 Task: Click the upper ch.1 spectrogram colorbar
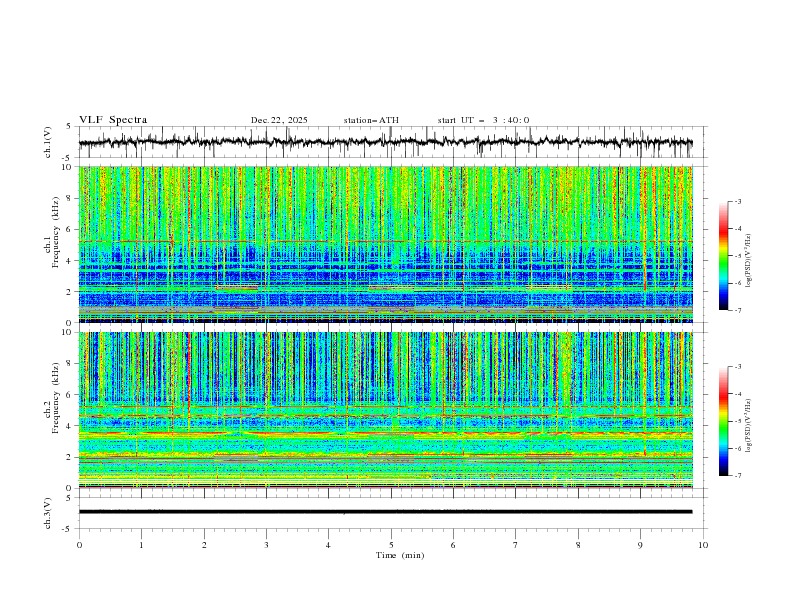click(723, 256)
